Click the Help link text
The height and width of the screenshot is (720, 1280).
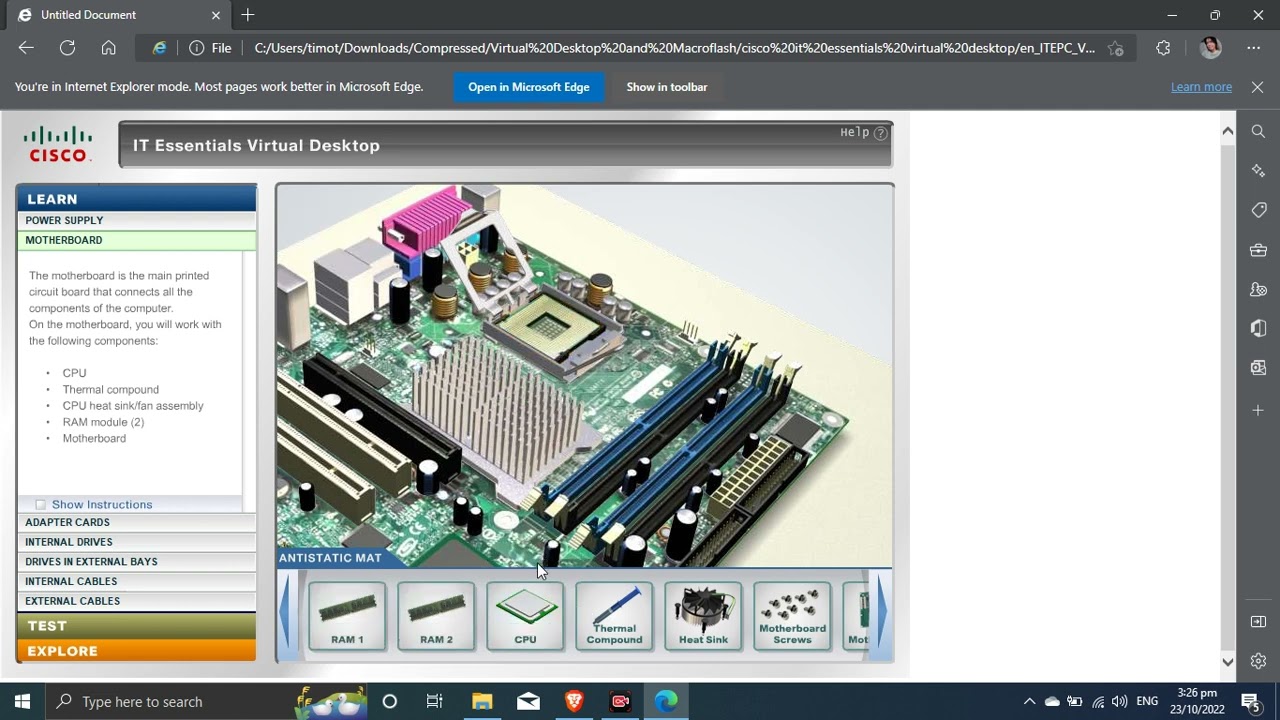coord(854,132)
